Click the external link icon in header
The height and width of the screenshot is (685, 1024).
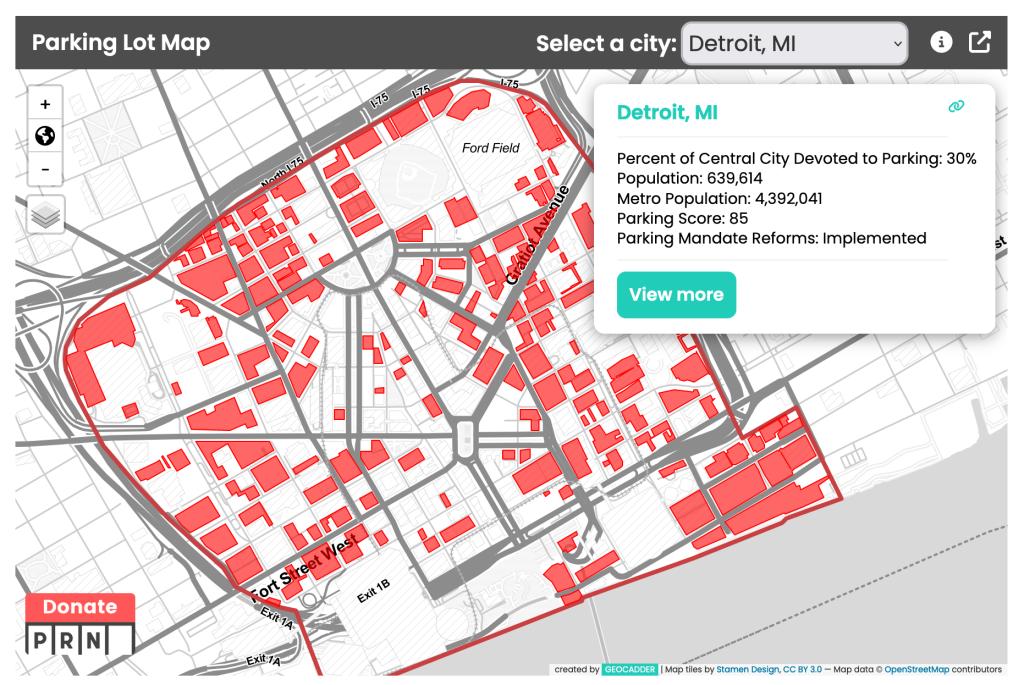pyautogui.click(x=980, y=43)
